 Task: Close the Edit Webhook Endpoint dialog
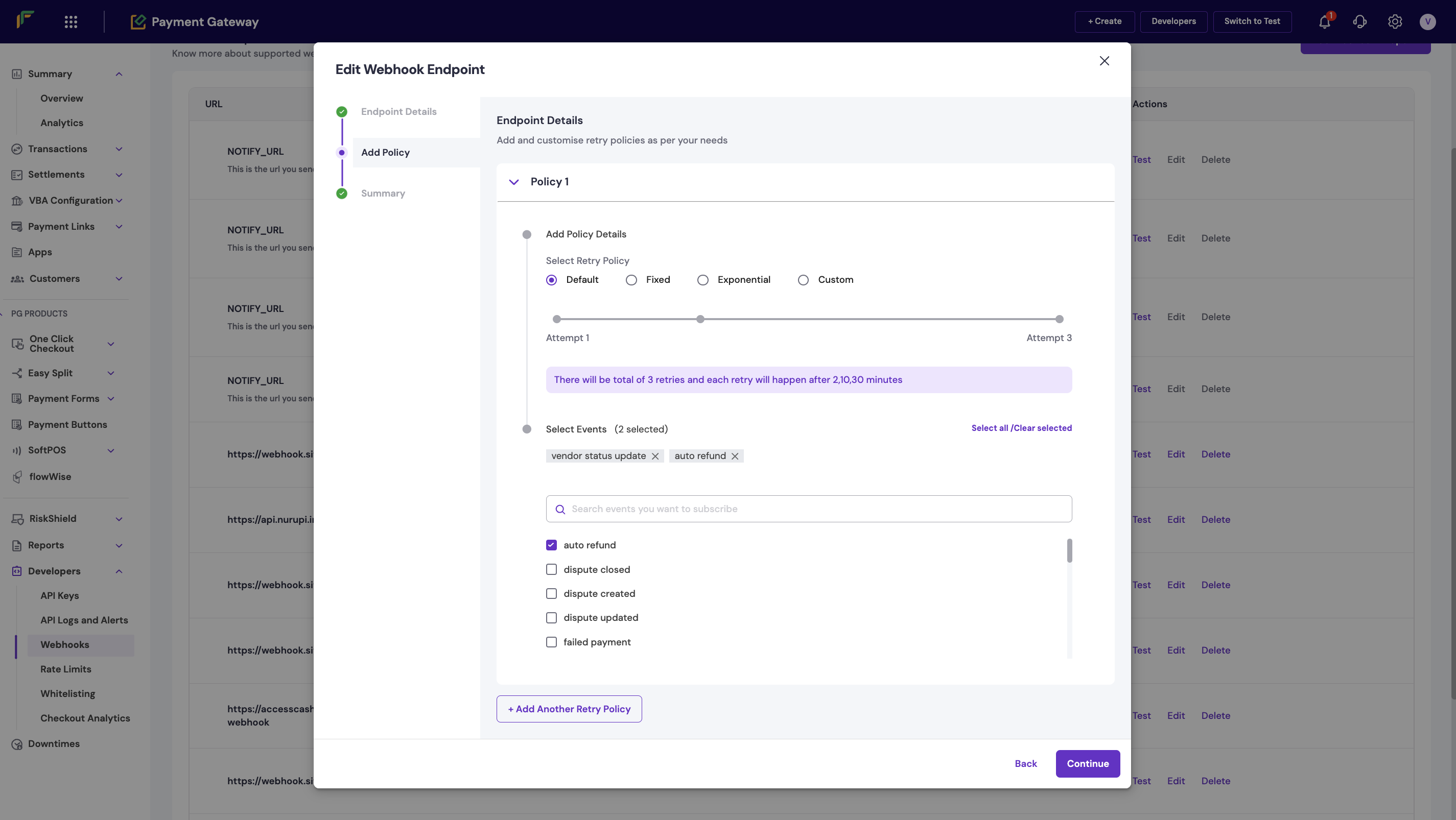[1104, 61]
